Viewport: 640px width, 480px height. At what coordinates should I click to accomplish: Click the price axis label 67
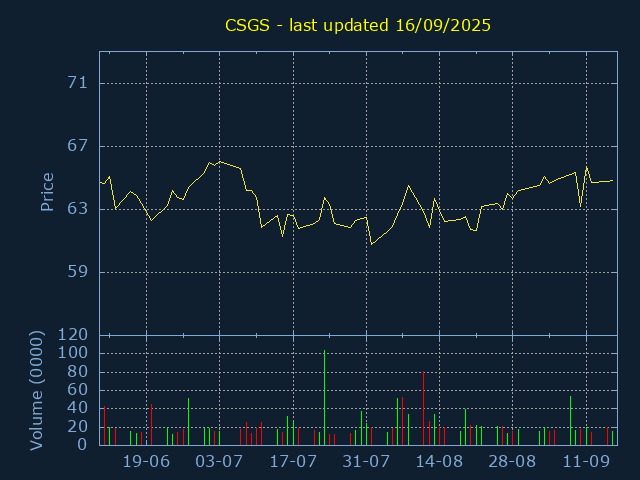[78, 146]
